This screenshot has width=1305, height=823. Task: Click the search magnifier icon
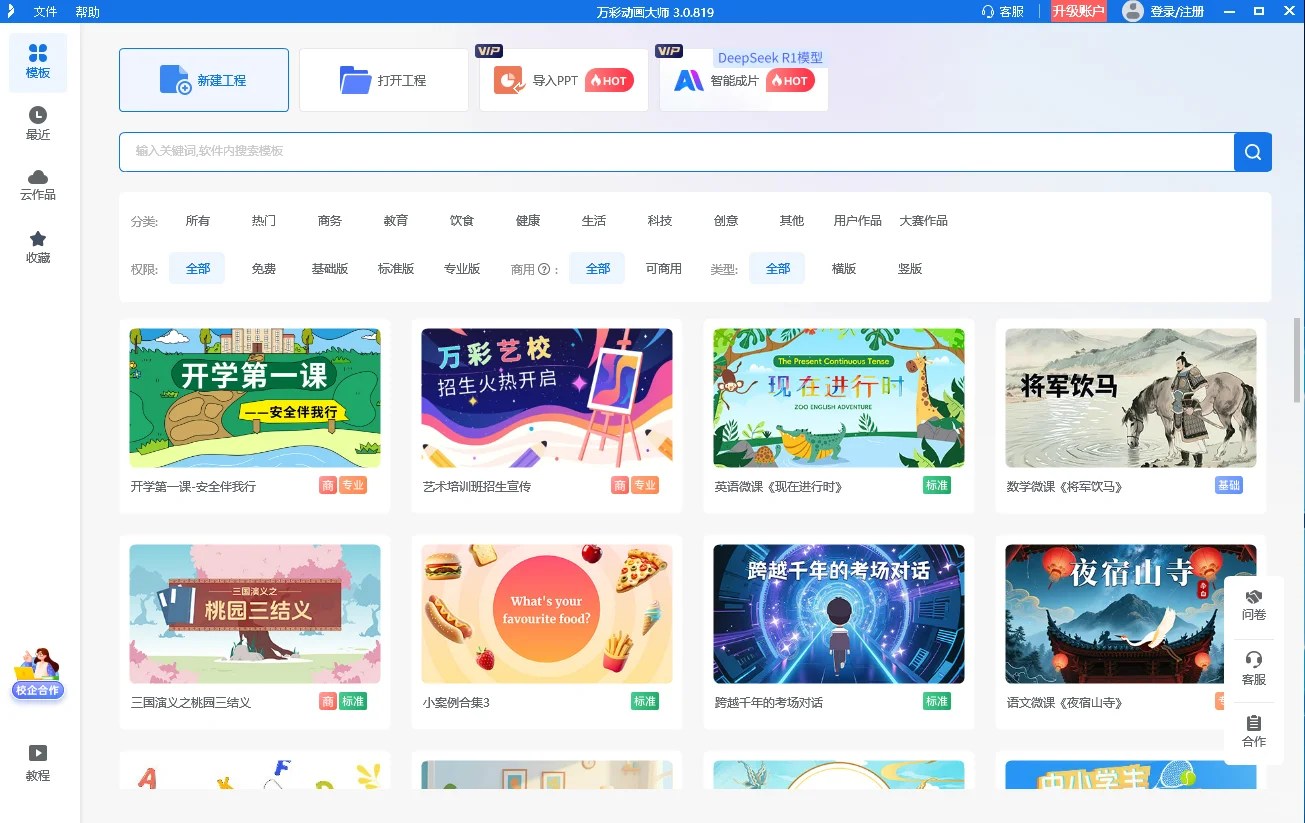[1252, 151]
